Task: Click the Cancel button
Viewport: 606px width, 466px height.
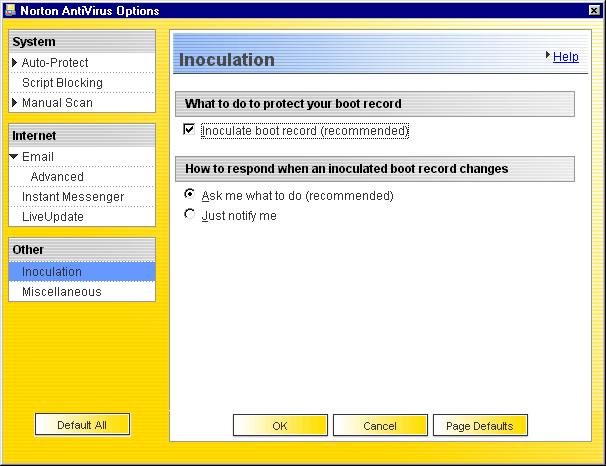Action: 380,426
